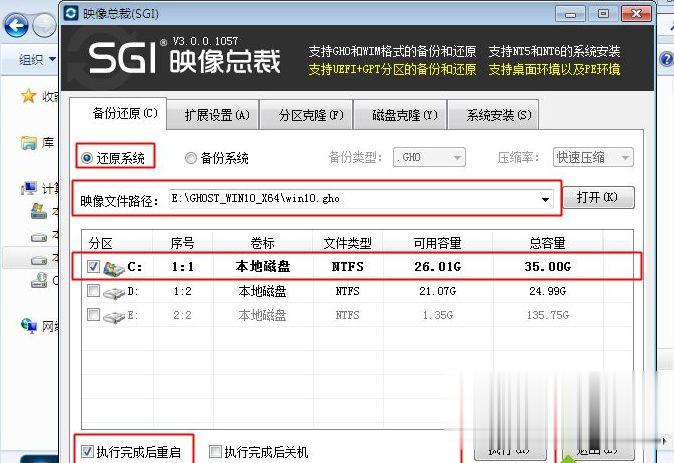Click the 打开(K) button
Screen dimensions: 674x463
coord(598,197)
